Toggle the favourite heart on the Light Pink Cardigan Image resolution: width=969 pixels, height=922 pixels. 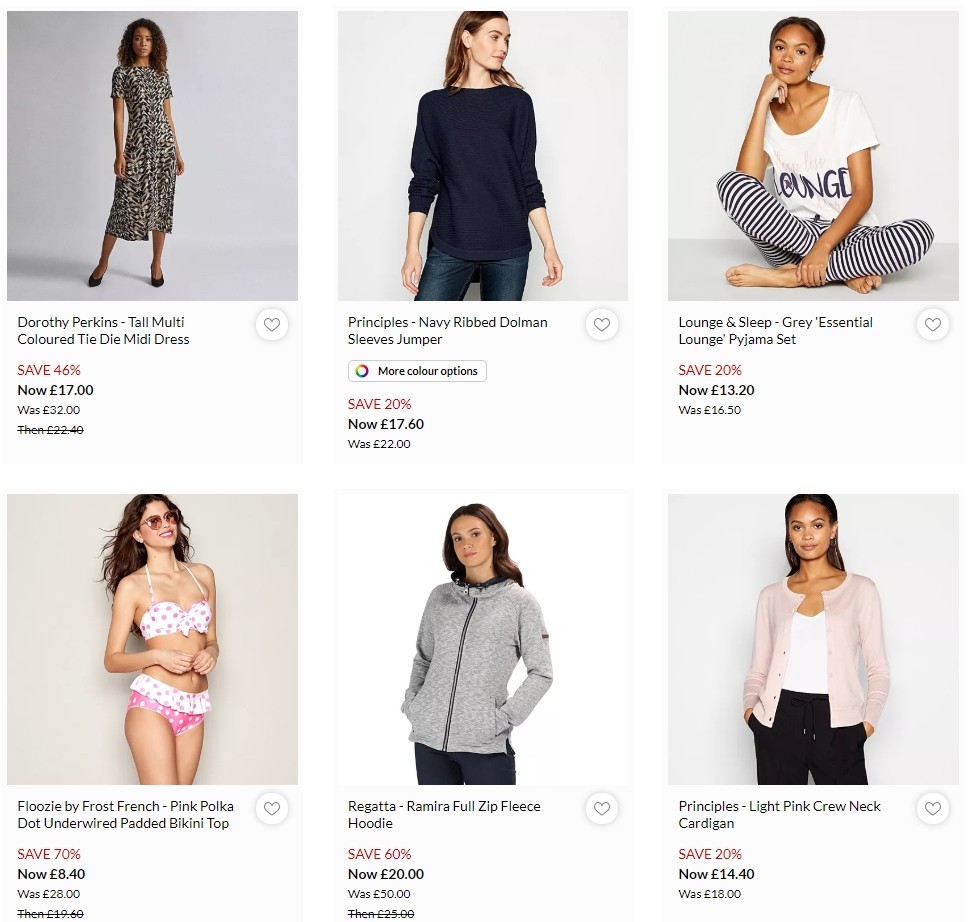pyautogui.click(x=932, y=808)
